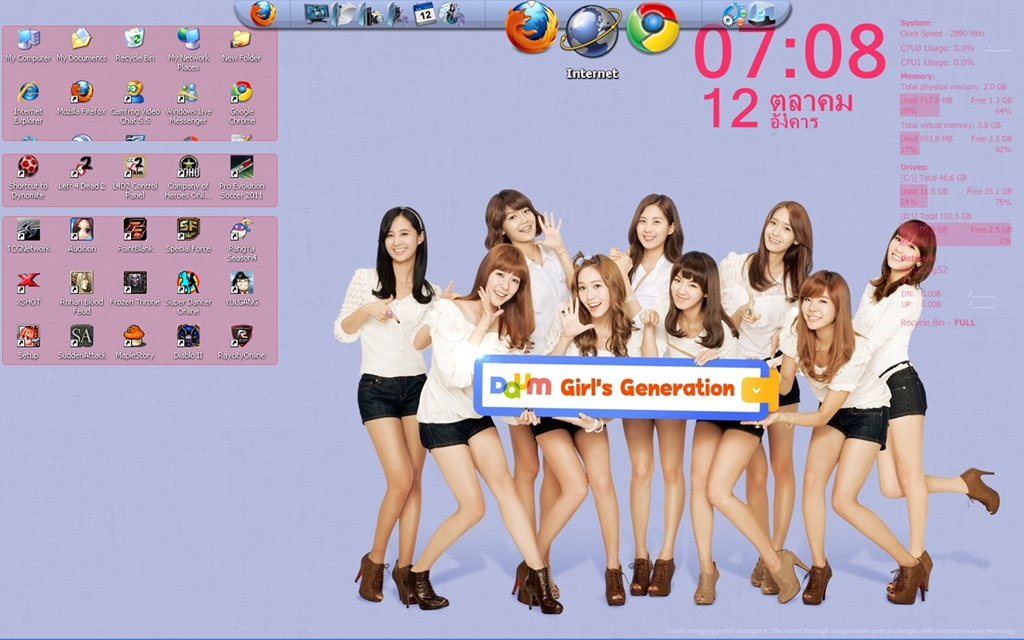Launch the Mozilla Firefox desktop shortcut
The image size is (1024, 640).
[81, 98]
